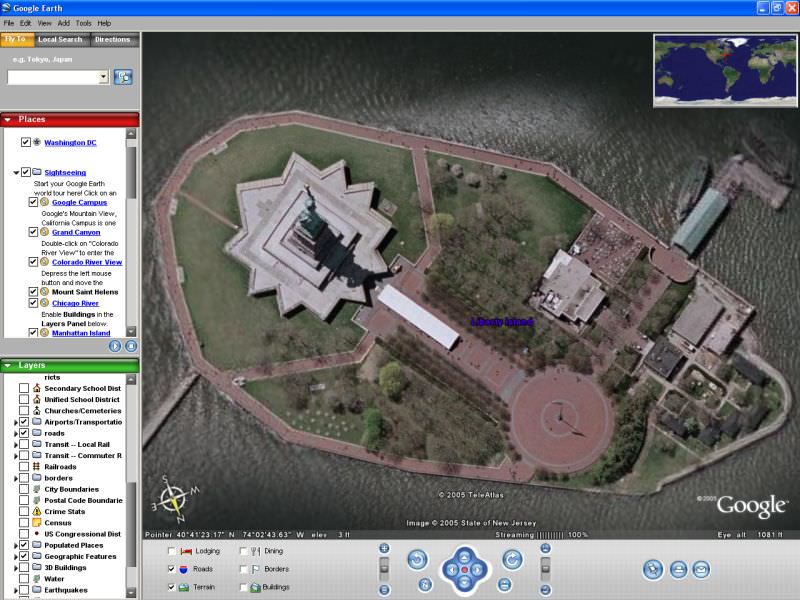Open the Colorado River View link
Image resolution: width=800 pixels, height=600 pixels.
[x=87, y=262]
